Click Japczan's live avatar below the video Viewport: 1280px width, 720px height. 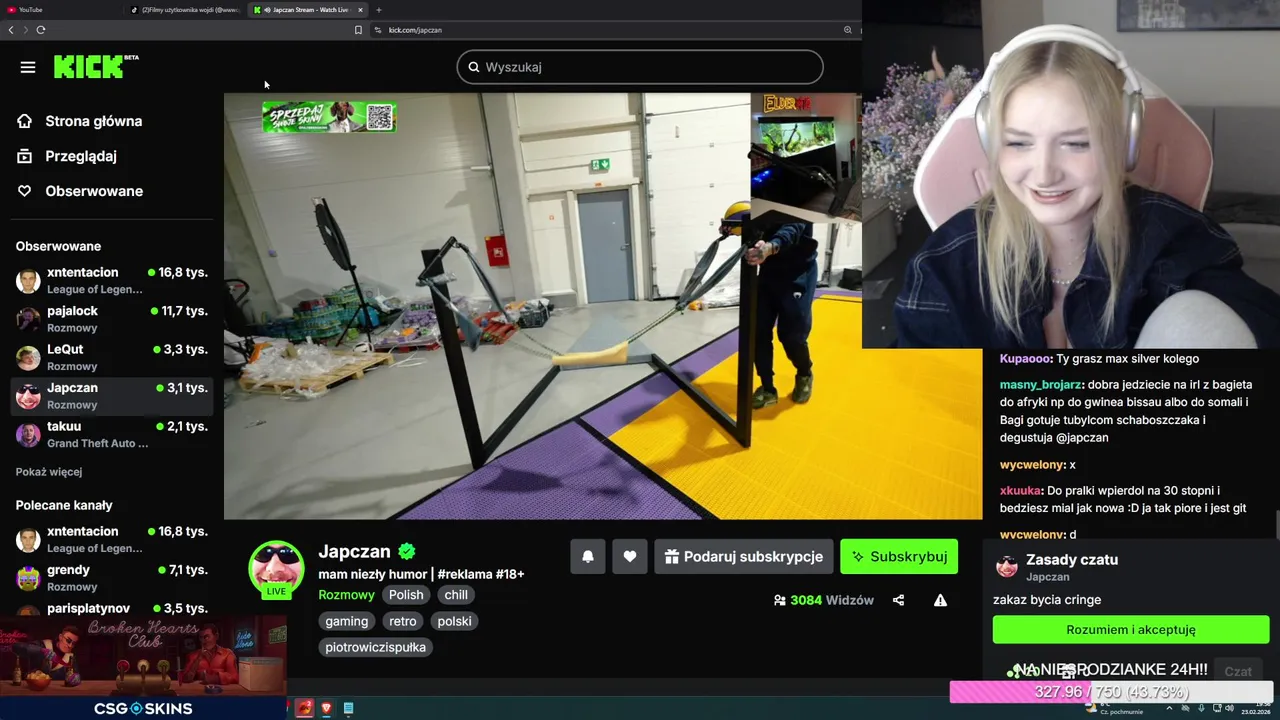276,569
